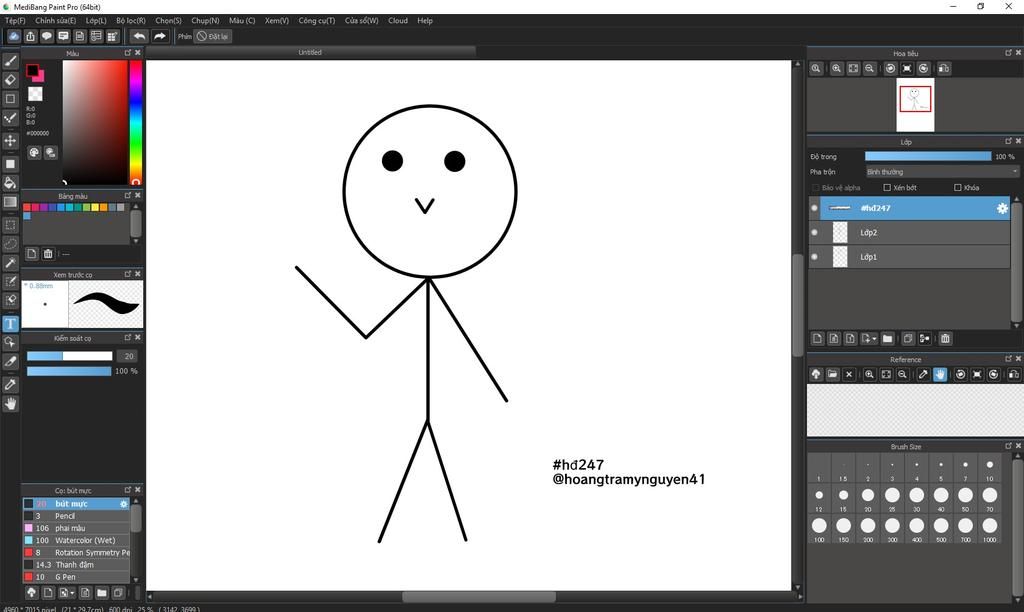Select the Text tool
The width and height of the screenshot is (1024, 612).
[10, 323]
